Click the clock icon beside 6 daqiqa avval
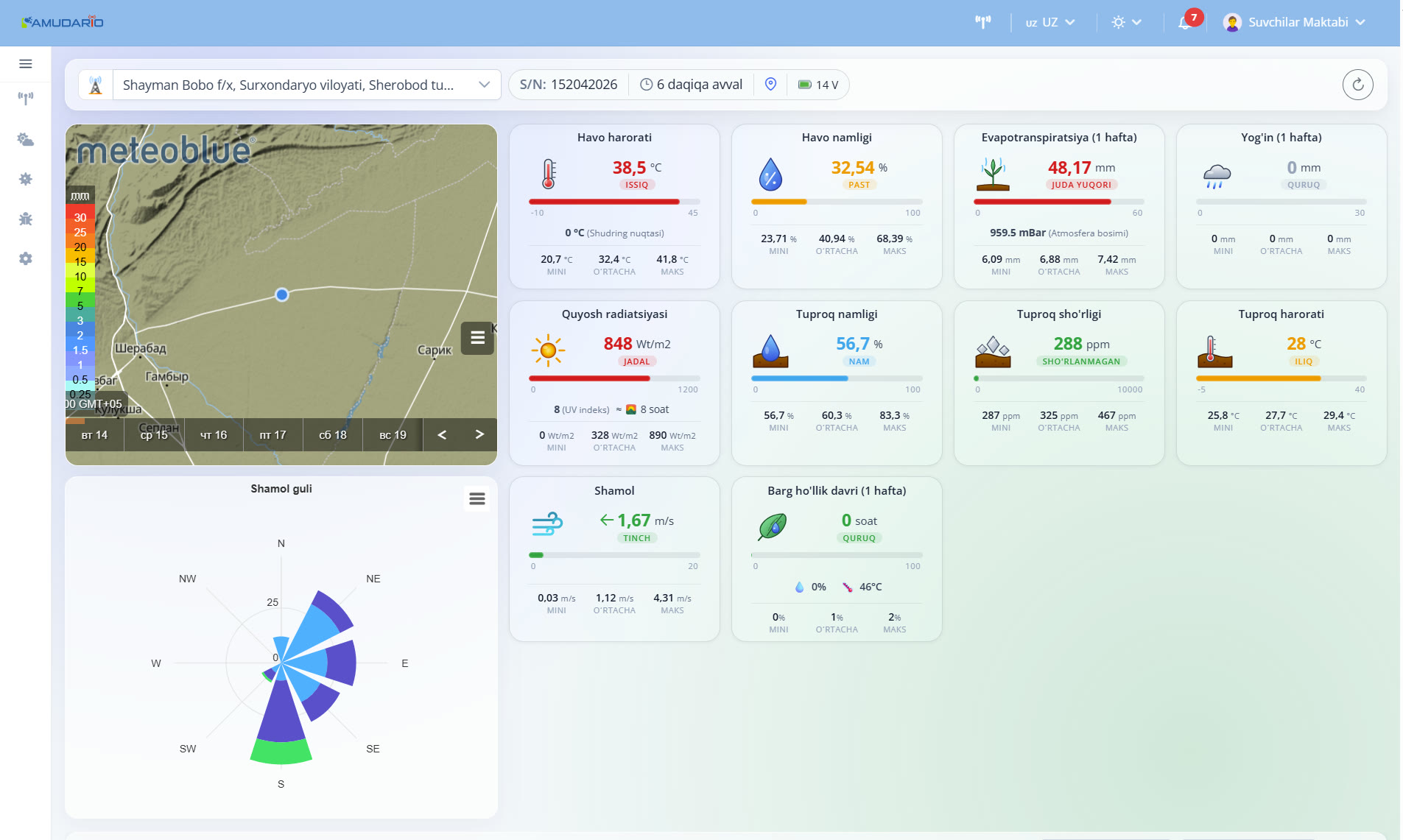This screenshot has height=840, width=1403. 646,85
